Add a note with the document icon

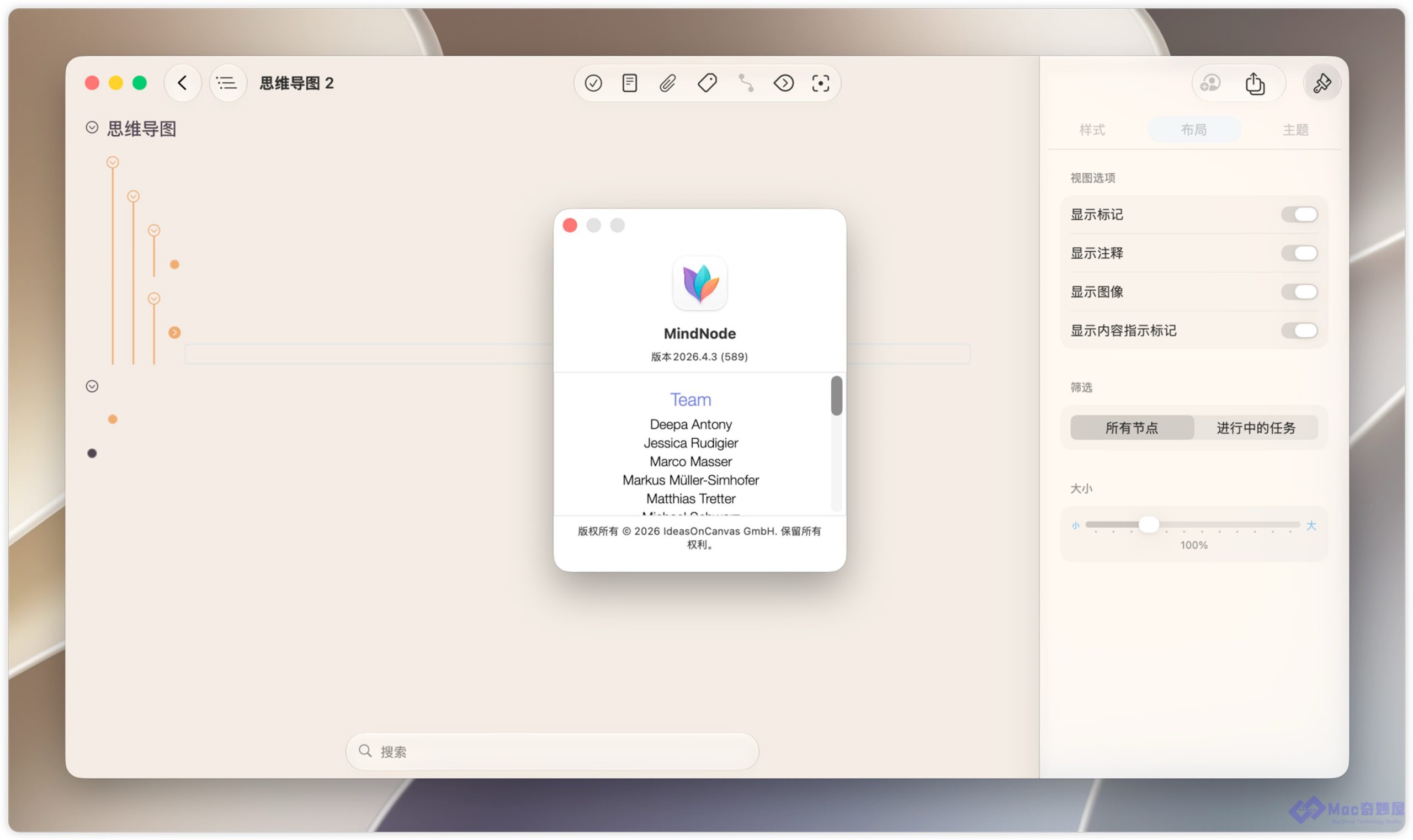630,83
